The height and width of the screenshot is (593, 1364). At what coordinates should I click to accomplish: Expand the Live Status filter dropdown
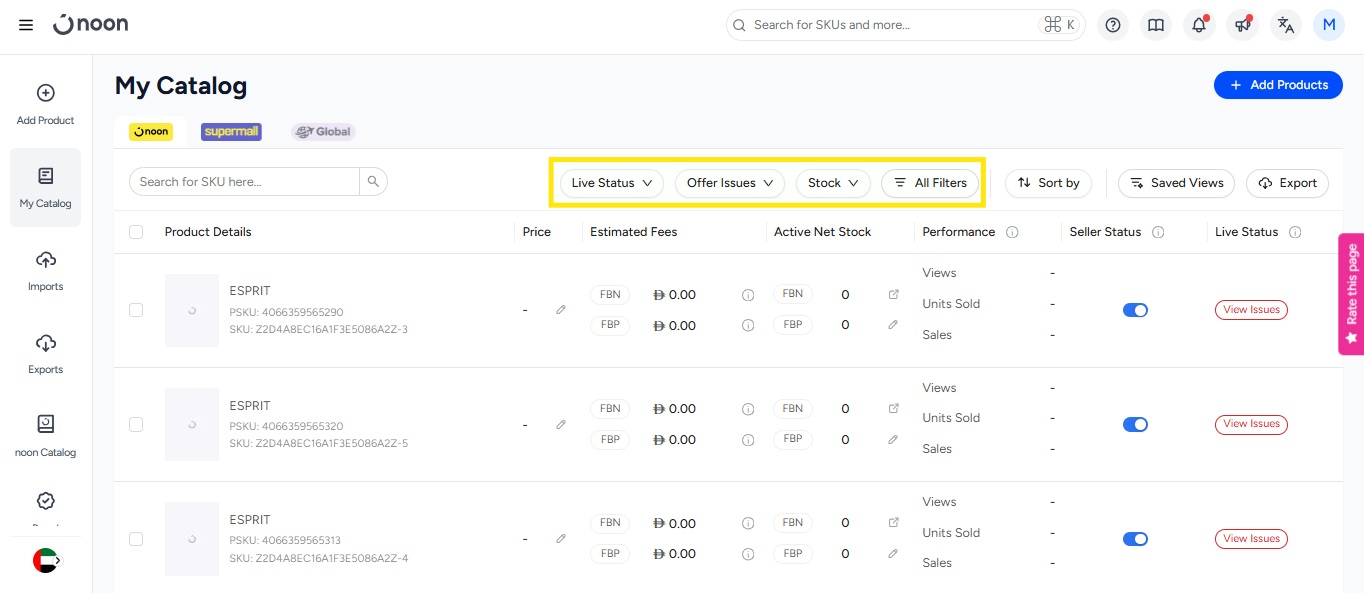click(611, 183)
